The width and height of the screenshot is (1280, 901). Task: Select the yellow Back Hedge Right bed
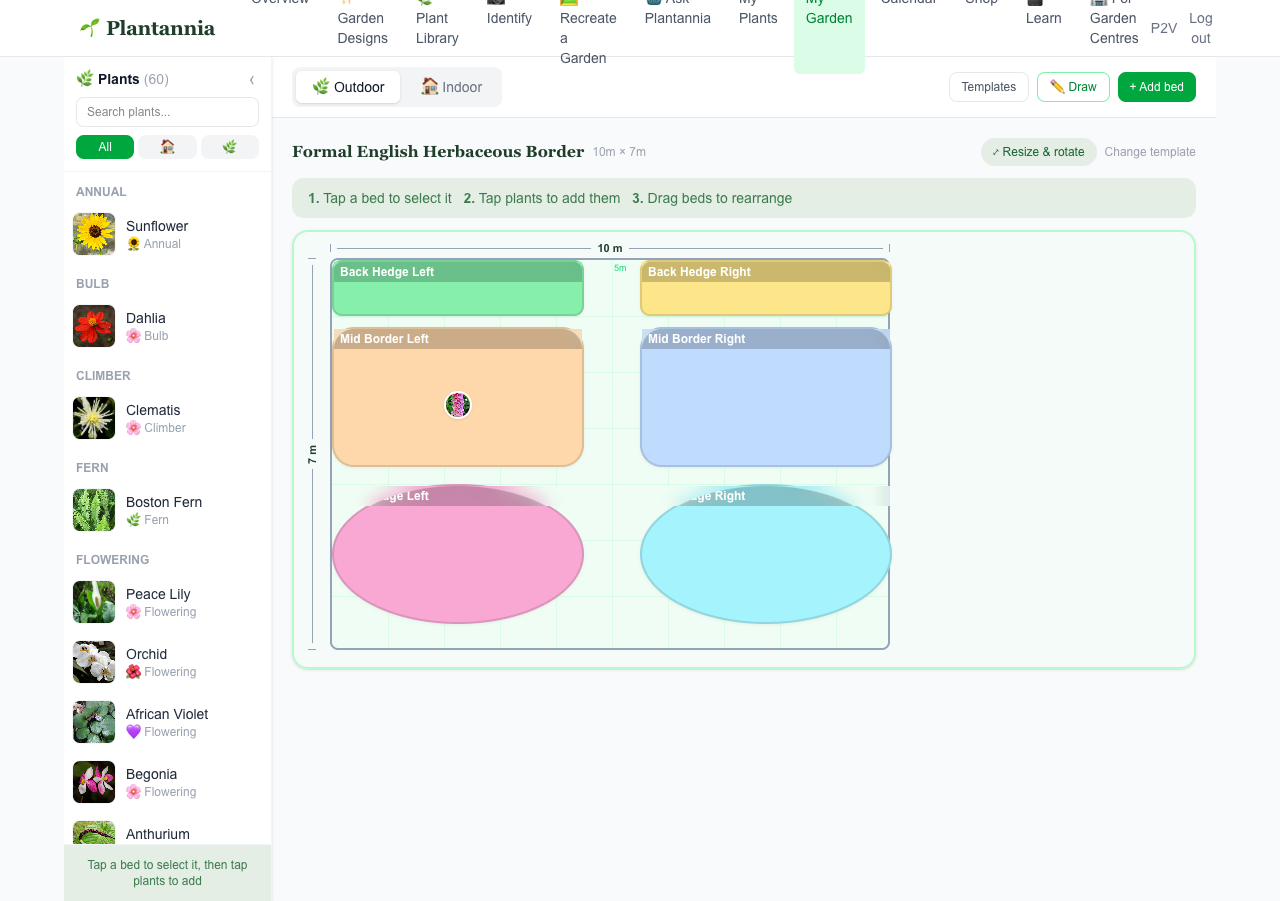(766, 288)
